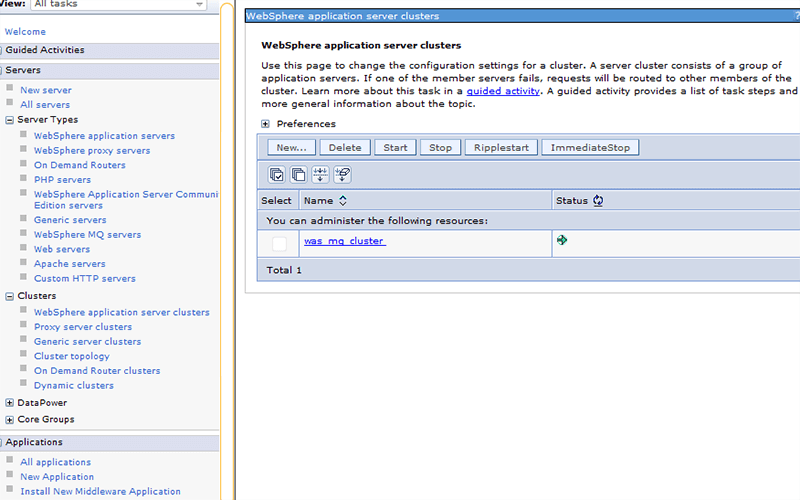Screen dimensions: 800x500
Task: Open Cluster topology
Action: coord(71,356)
